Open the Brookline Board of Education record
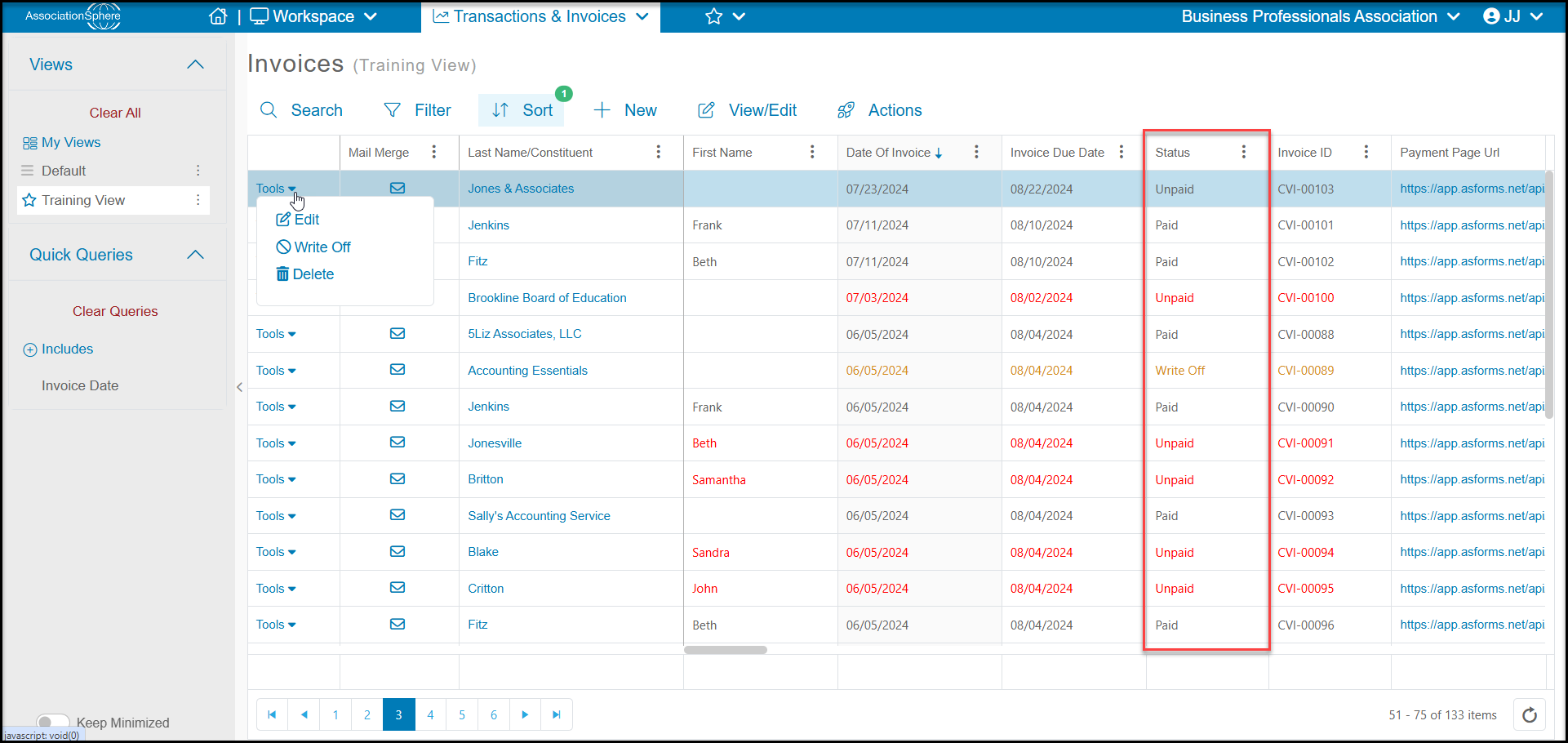 (x=547, y=298)
